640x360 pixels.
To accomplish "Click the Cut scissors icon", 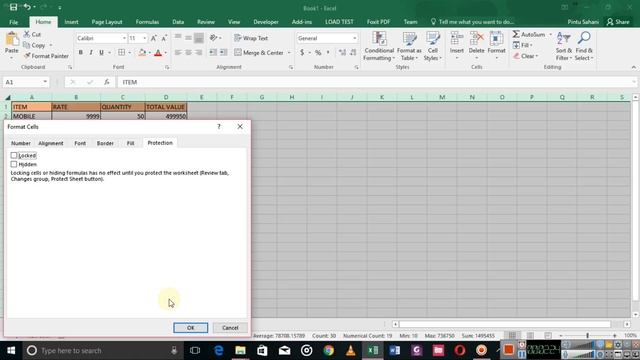I will pyautogui.click(x=27, y=34).
